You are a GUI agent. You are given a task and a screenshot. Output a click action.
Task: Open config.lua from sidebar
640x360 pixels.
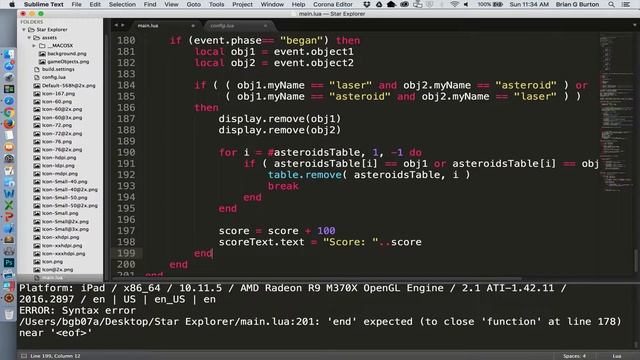pos(53,78)
